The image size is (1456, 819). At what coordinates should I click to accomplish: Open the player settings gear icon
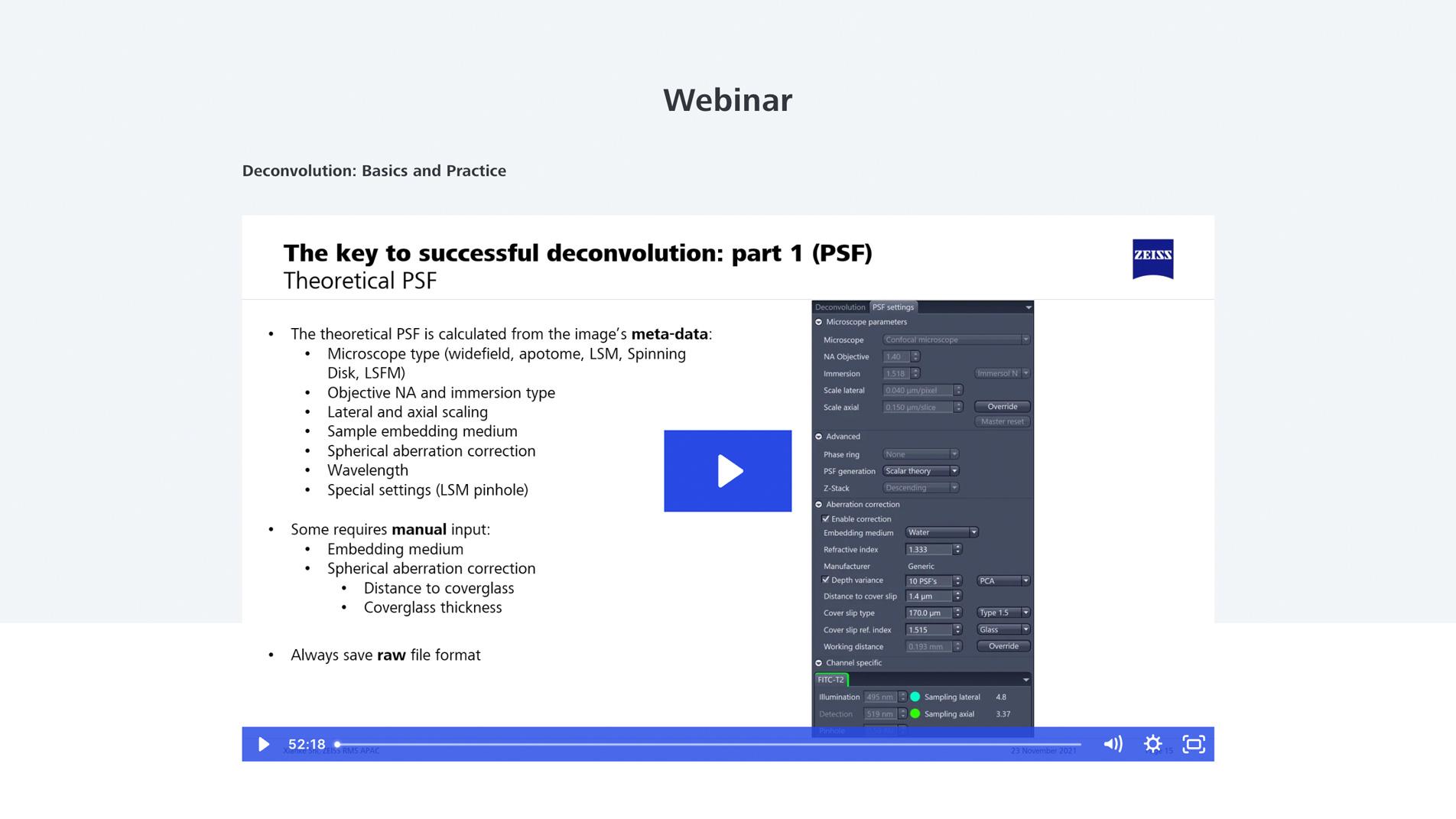(1153, 744)
